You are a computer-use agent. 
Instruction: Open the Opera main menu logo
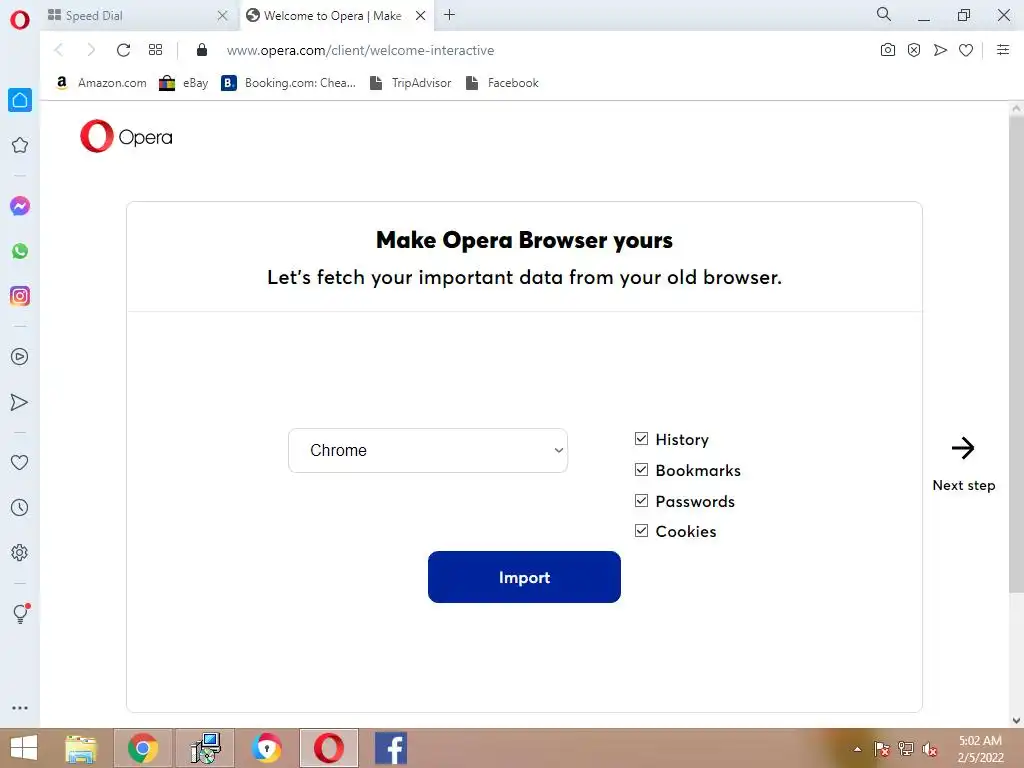[x=20, y=20]
